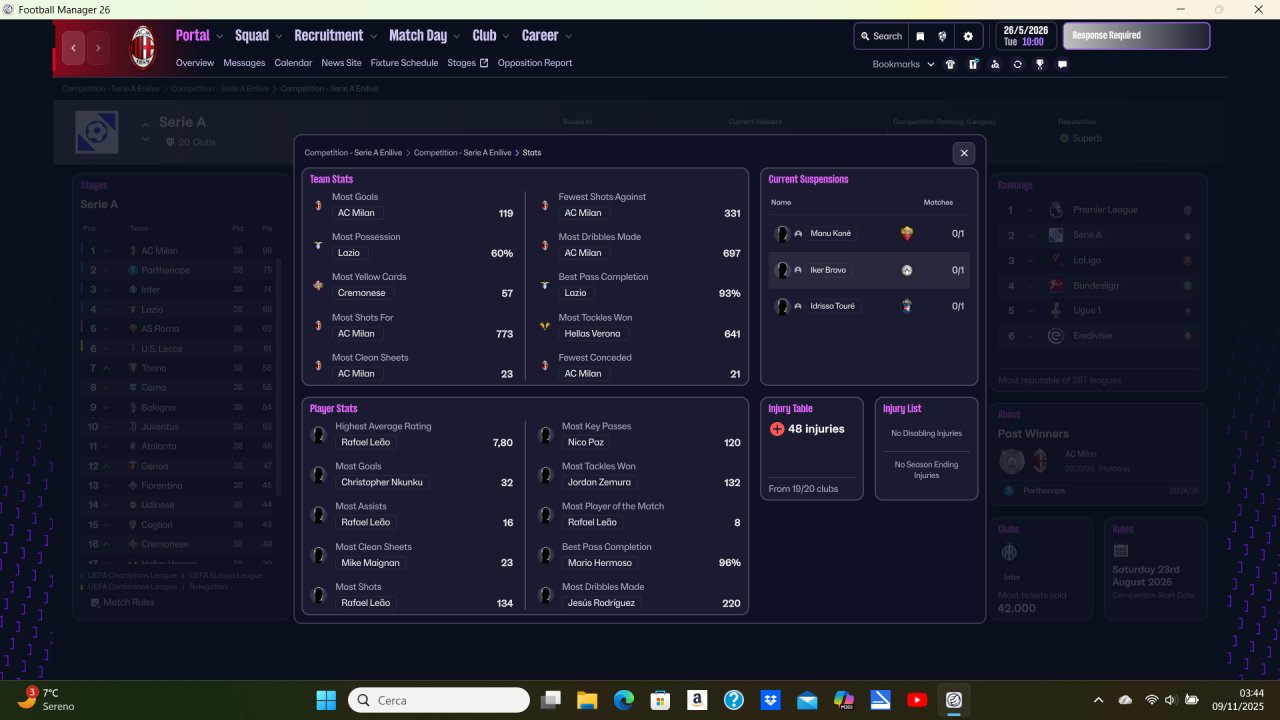Open the trophy bookmark icon
Viewport: 1280px width, 720px height.
[1040, 64]
